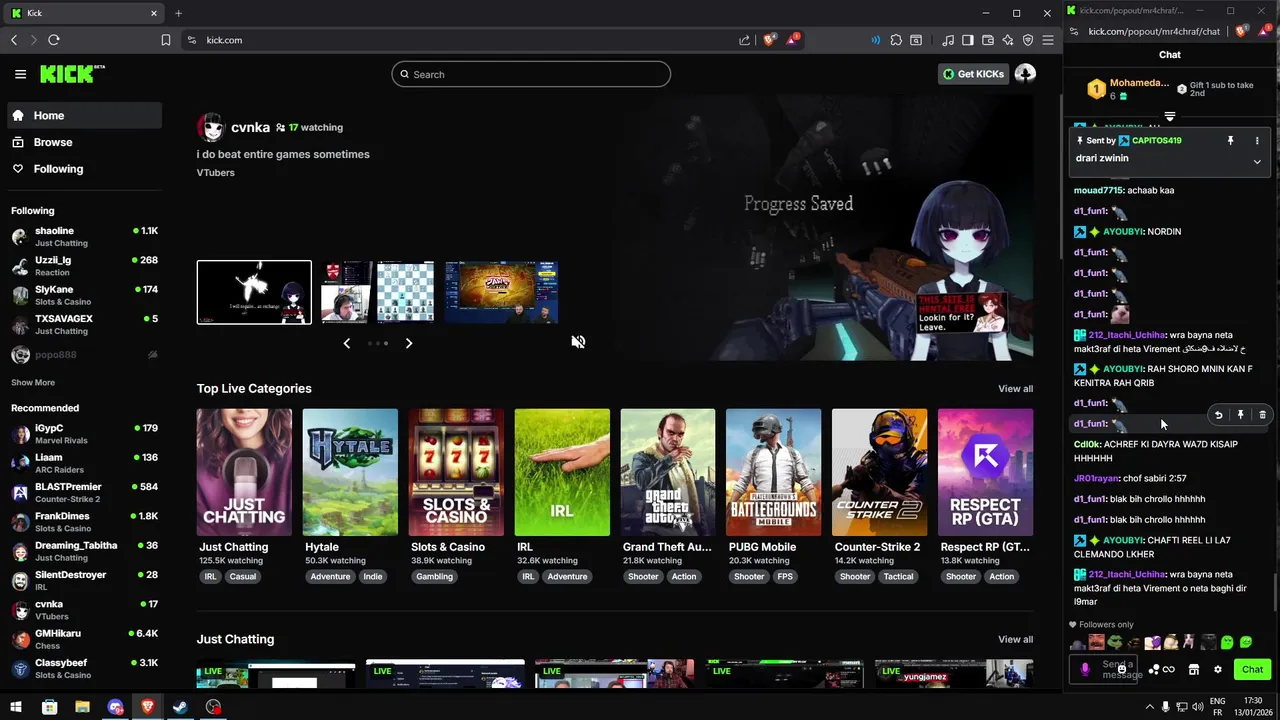Open Following in the sidebar
The image size is (1280, 720).
tap(84, 169)
